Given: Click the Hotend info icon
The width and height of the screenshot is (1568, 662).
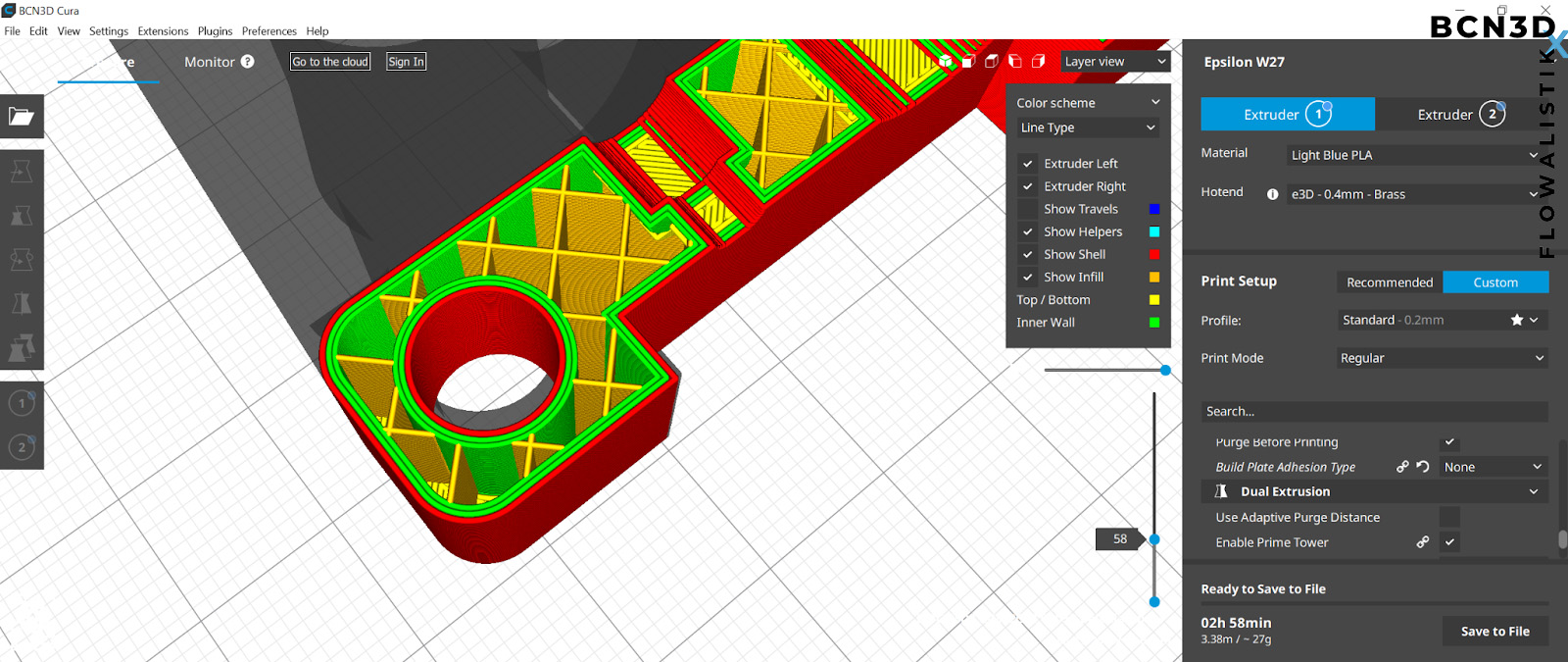Looking at the screenshot, I should pyautogui.click(x=1272, y=194).
